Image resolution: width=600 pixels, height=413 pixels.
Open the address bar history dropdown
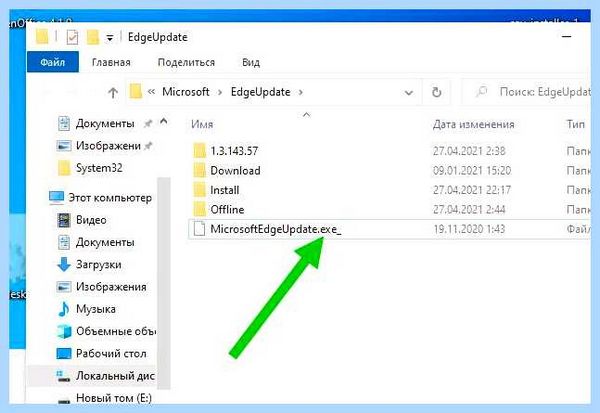coord(409,93)
